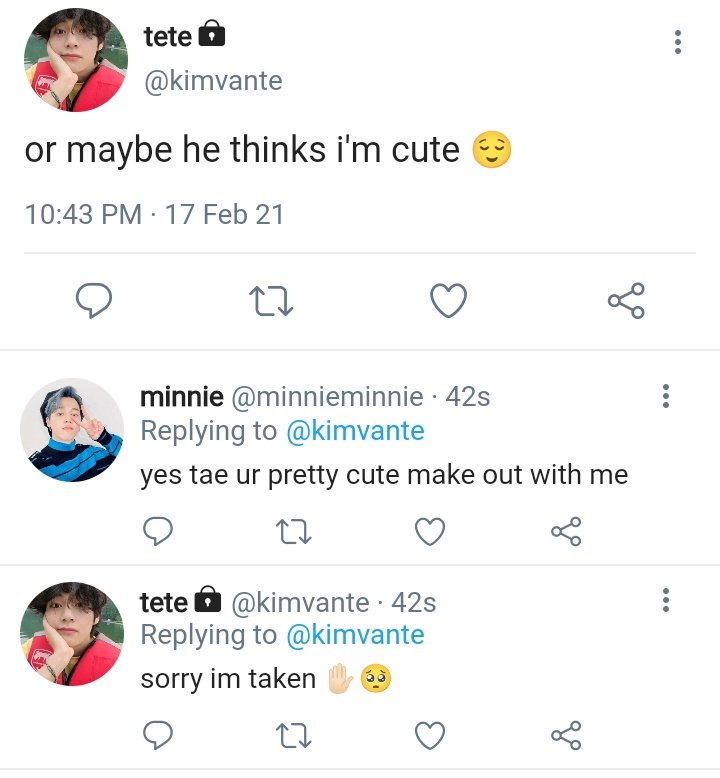
Task: Open @kimvante link in tete's reply
Action: 355,635
